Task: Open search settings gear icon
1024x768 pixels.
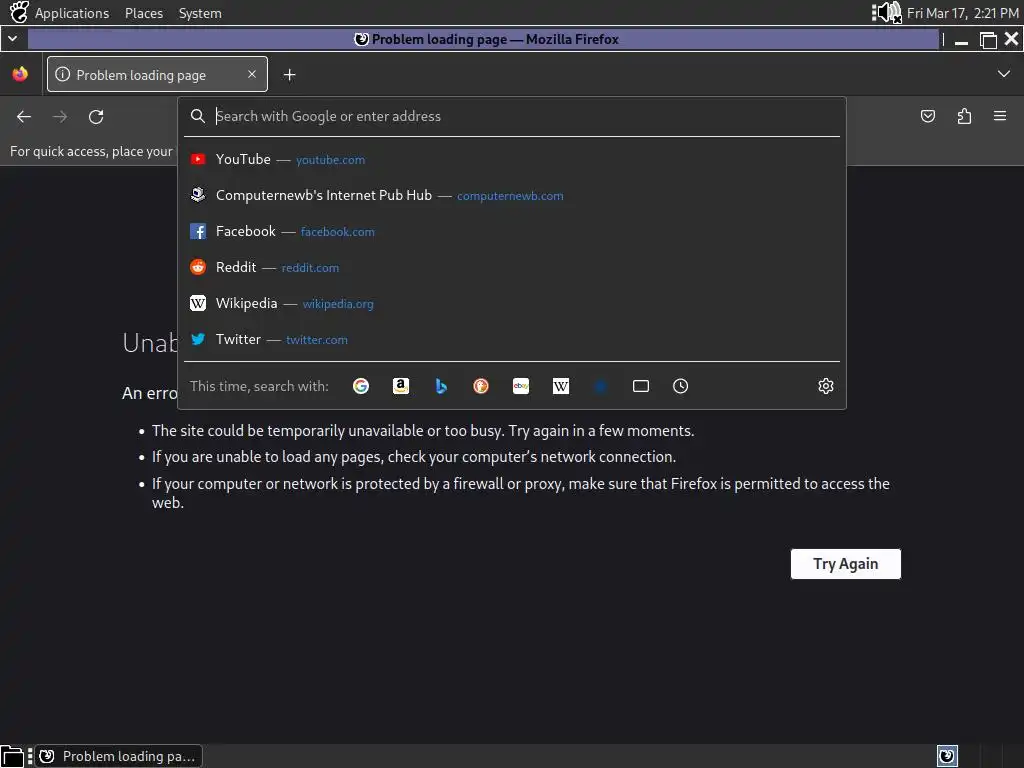Action: [825, 386]
